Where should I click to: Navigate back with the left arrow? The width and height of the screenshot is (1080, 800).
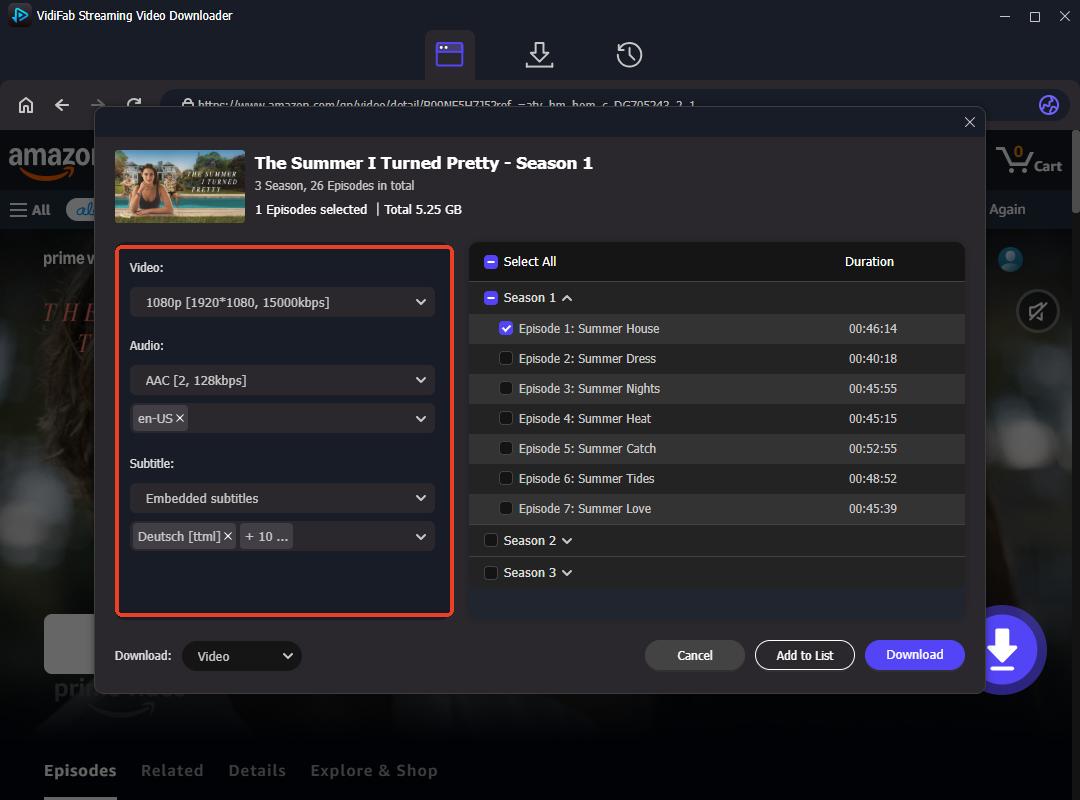tap(62, 105)
